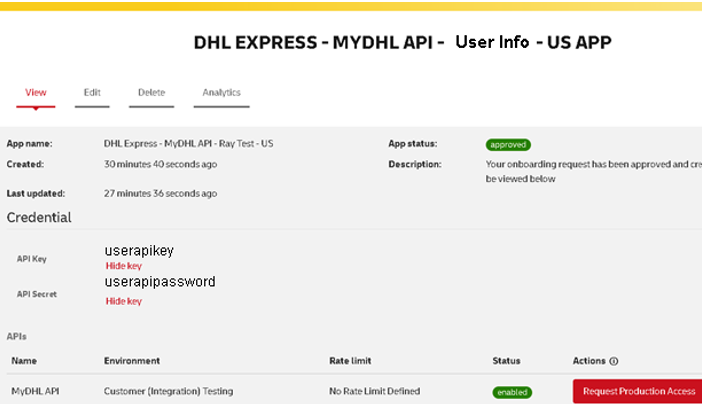Click the Credential section heading
Viewport: 702px width, 404px height.
(x=39, y=218)
